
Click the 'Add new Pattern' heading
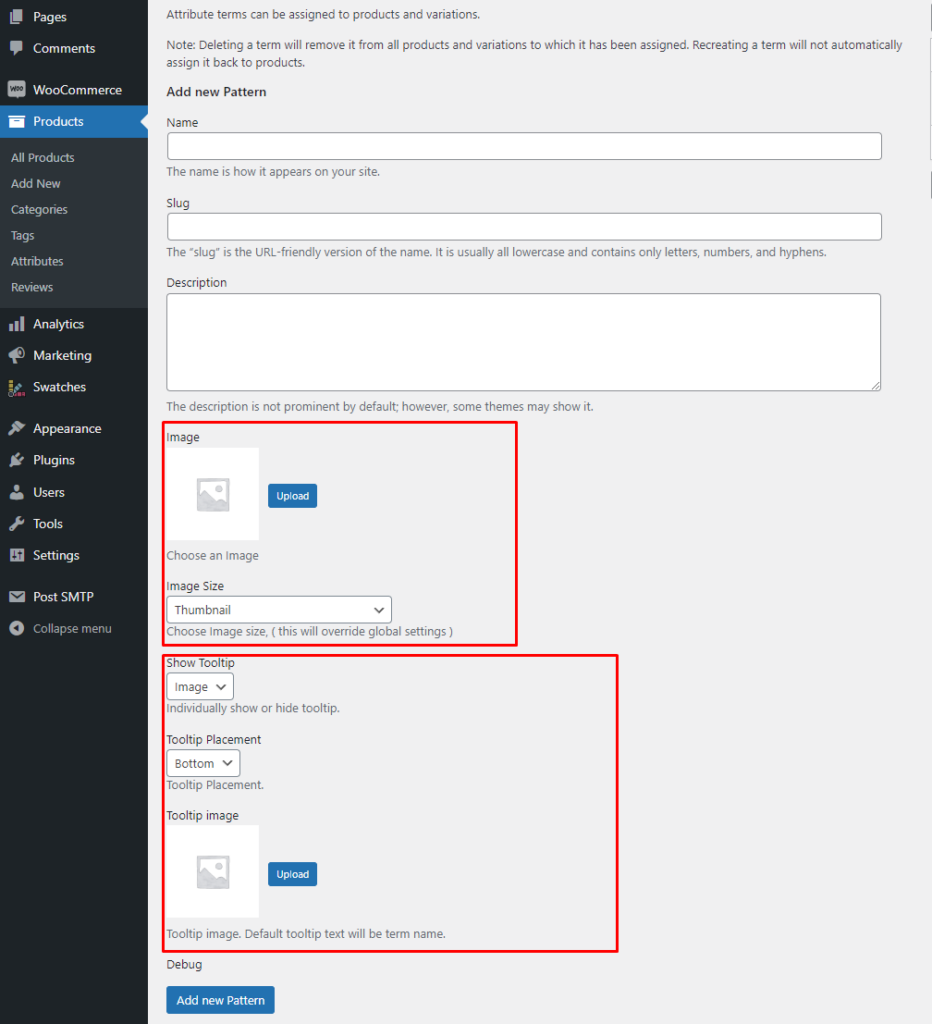point(216,92)
